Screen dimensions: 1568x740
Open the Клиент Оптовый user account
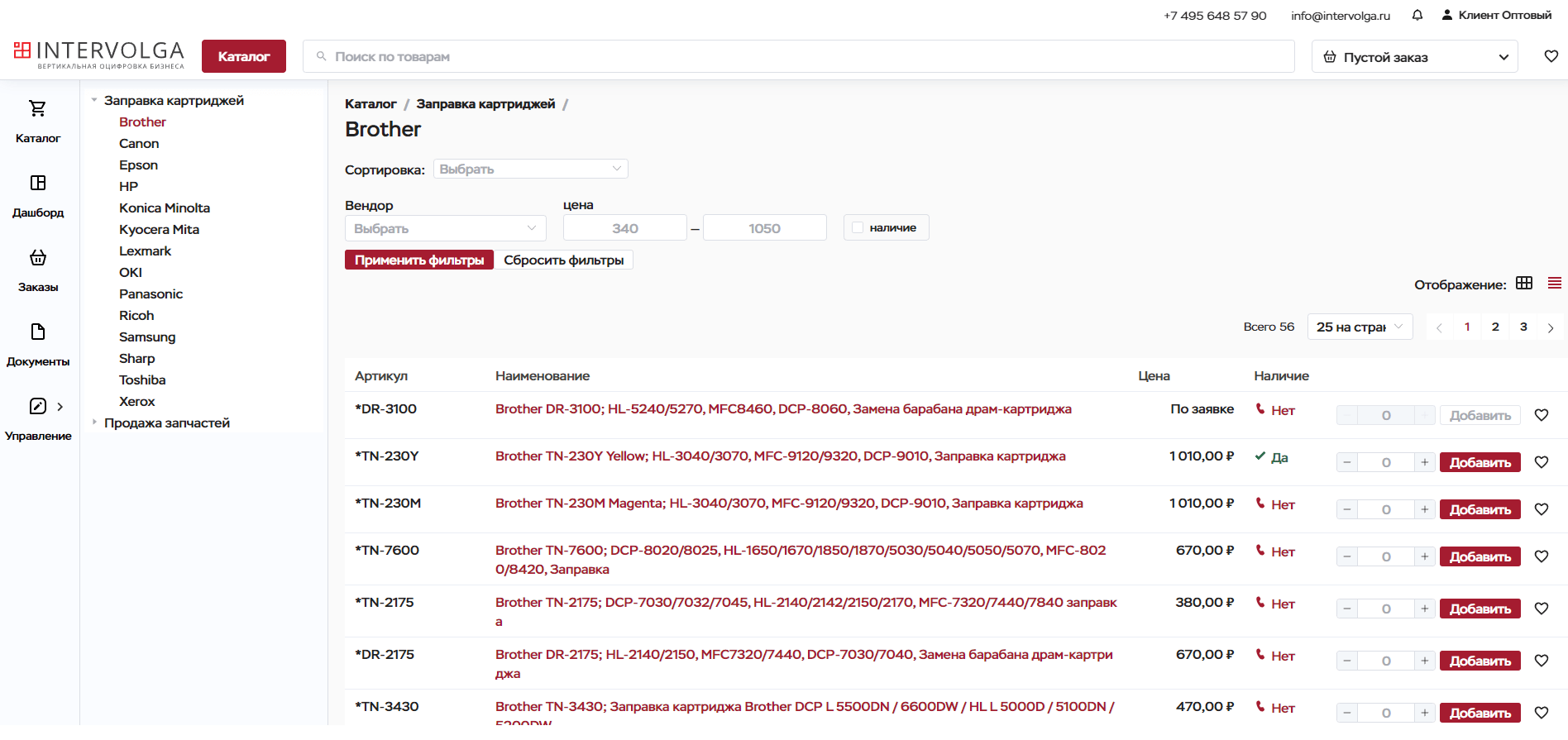pyautogui.click(x=1496, y=15)
